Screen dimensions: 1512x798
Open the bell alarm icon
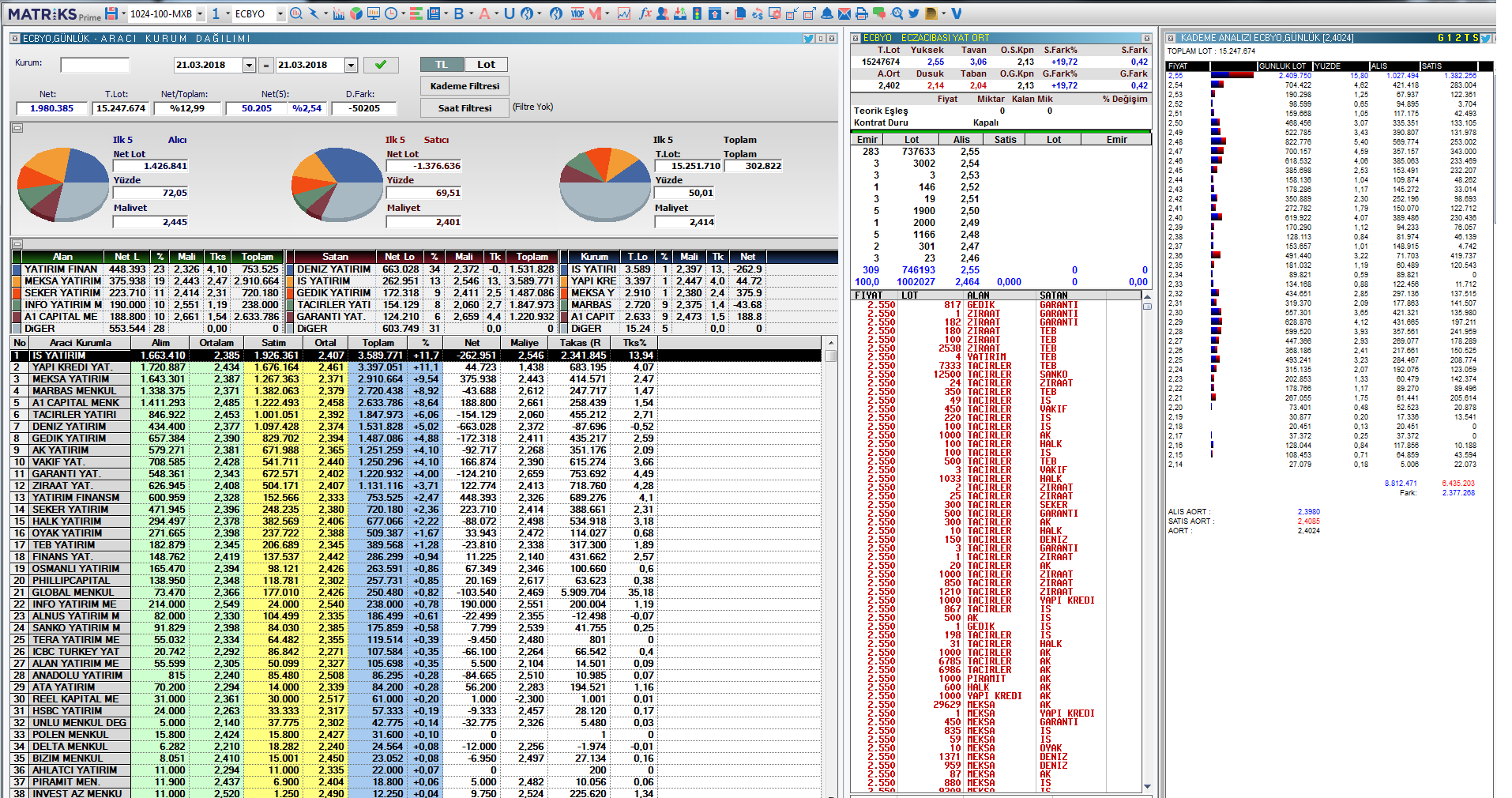[826, 13]
